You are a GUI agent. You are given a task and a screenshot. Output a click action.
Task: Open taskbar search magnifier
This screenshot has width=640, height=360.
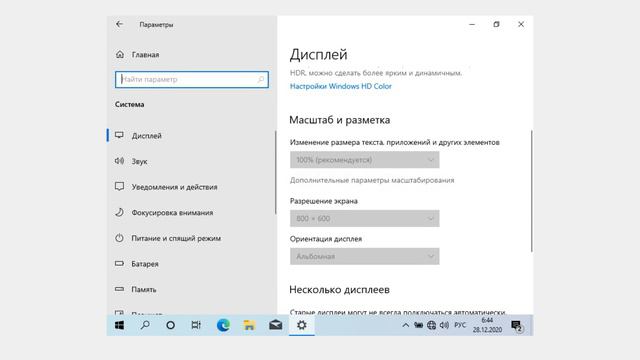coord(145,325)
